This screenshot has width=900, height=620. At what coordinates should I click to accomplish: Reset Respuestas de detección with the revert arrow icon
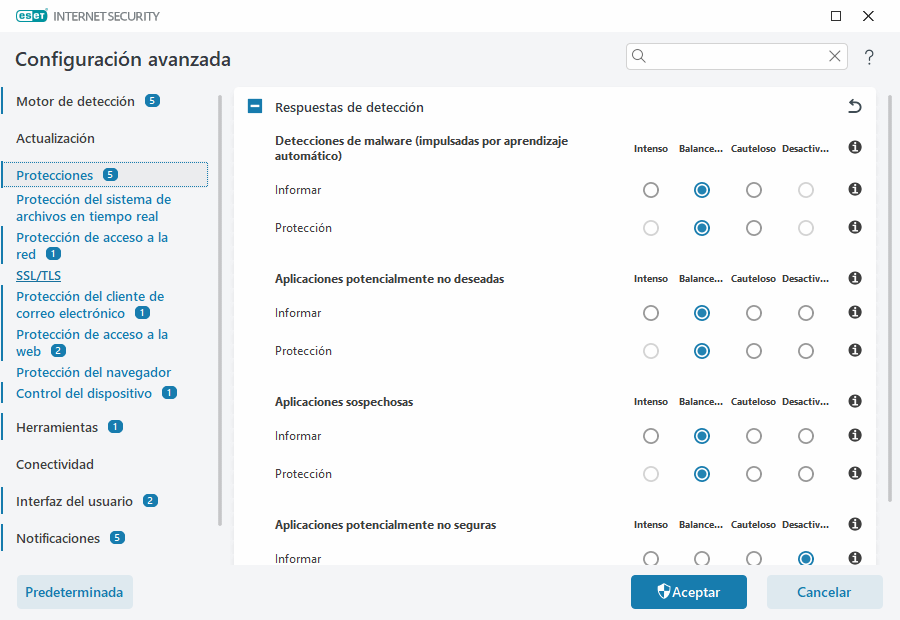(853, 105)
